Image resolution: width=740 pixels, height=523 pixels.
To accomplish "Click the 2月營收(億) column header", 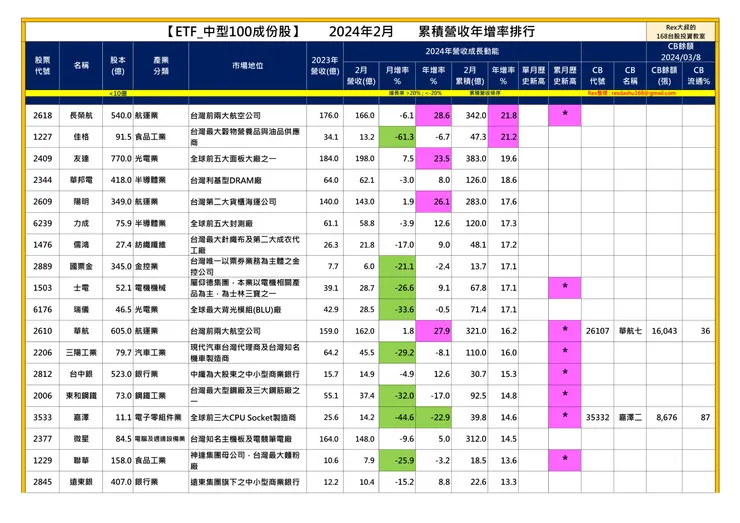I will pos(361,76).
